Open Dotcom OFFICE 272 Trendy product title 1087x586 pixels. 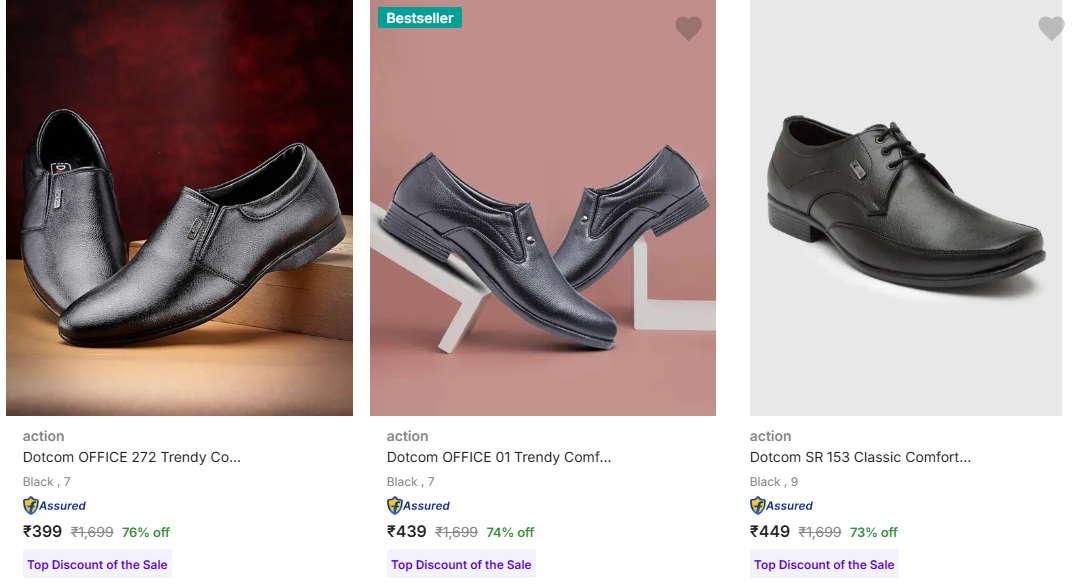132,457
